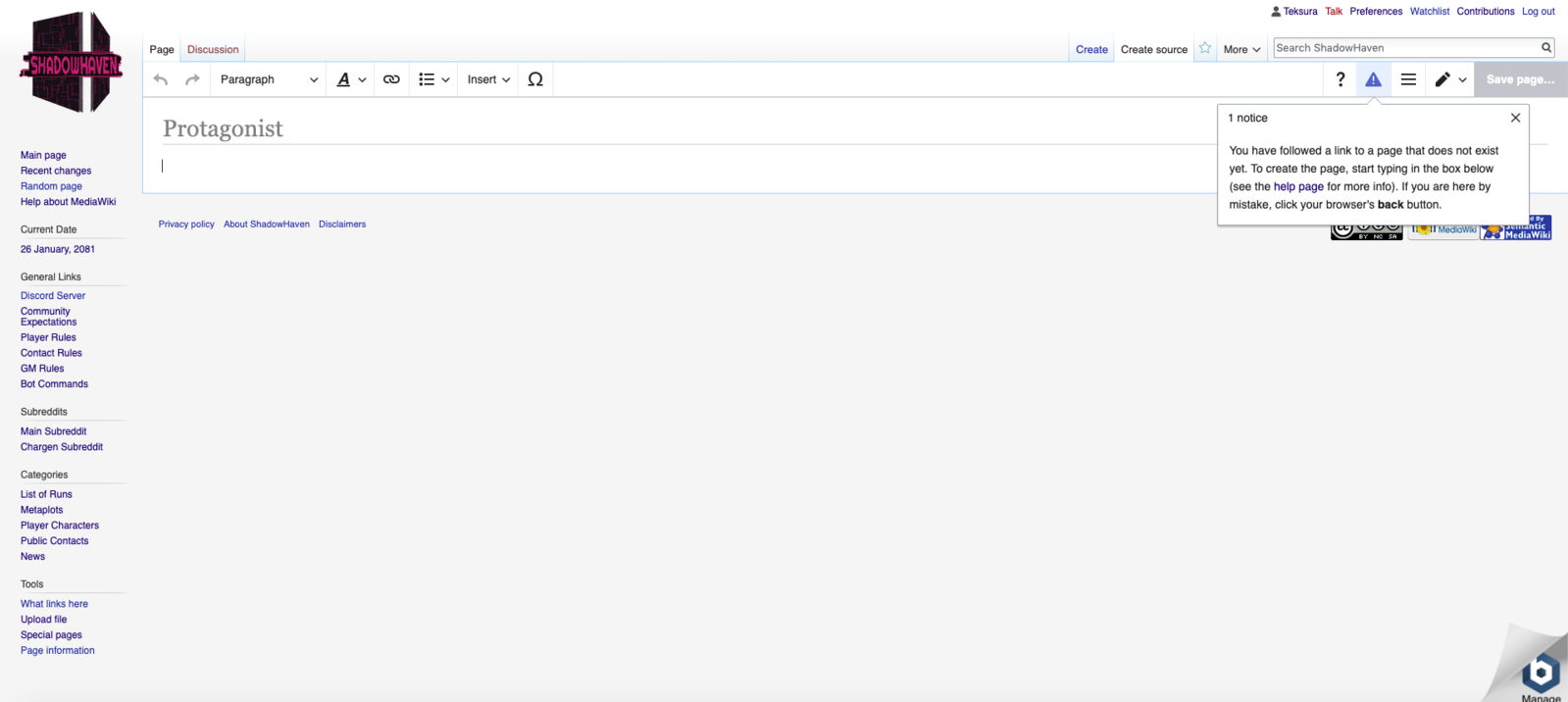
Task: Click inside the Search ShadowHaven field
Action: point(1404,47)
